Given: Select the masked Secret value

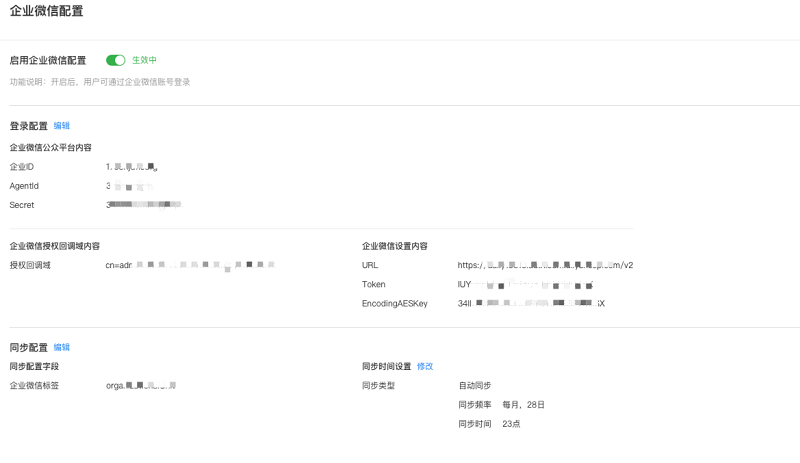Looking at the screenshot, I should [143, 205].
